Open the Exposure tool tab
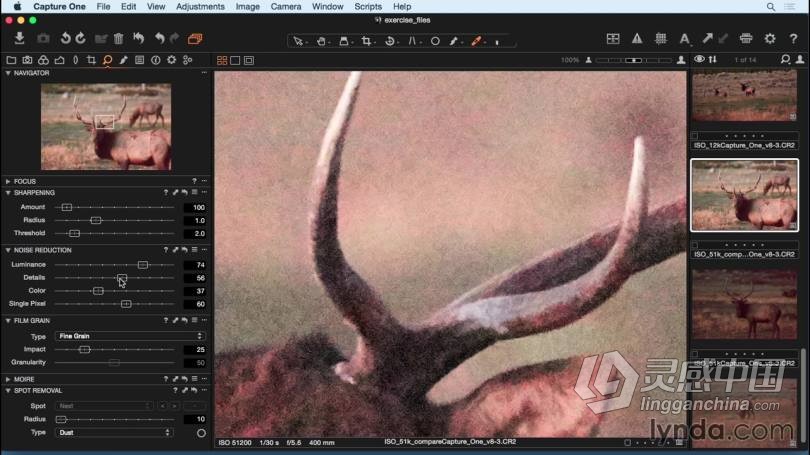 (x=59, y=60)
